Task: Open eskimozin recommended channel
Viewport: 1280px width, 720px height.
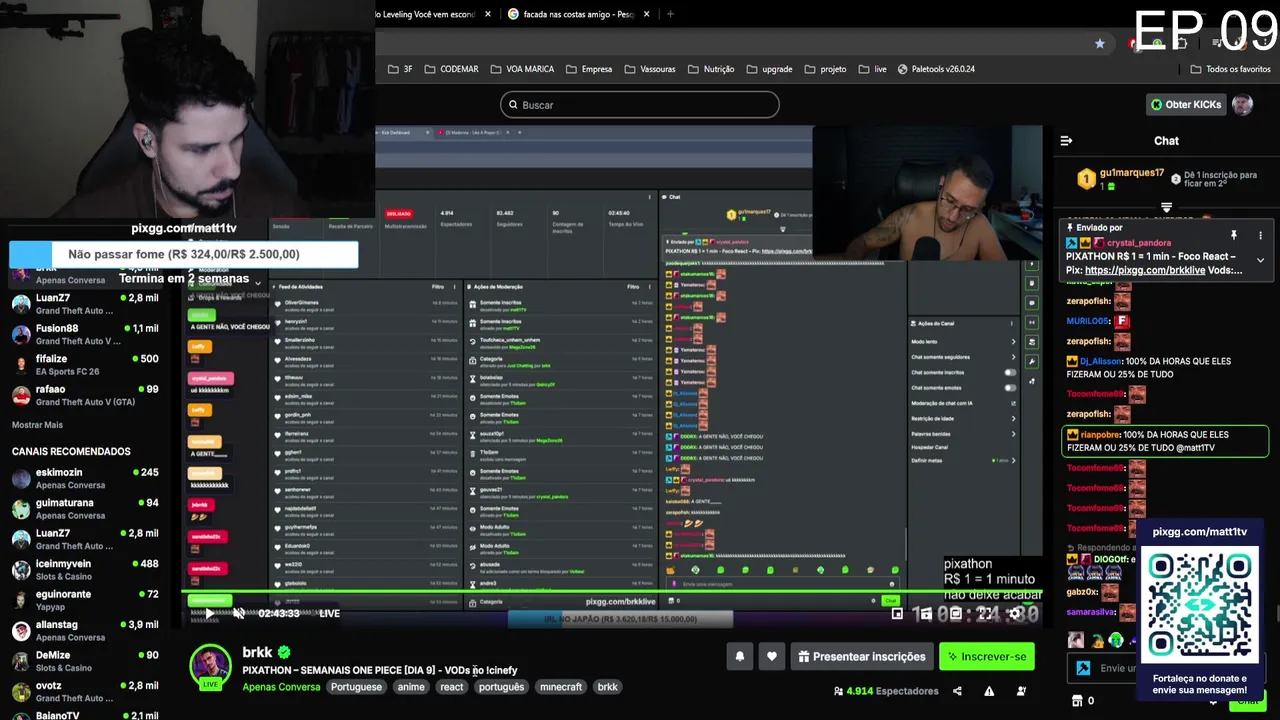Action: tap(86, 478)
